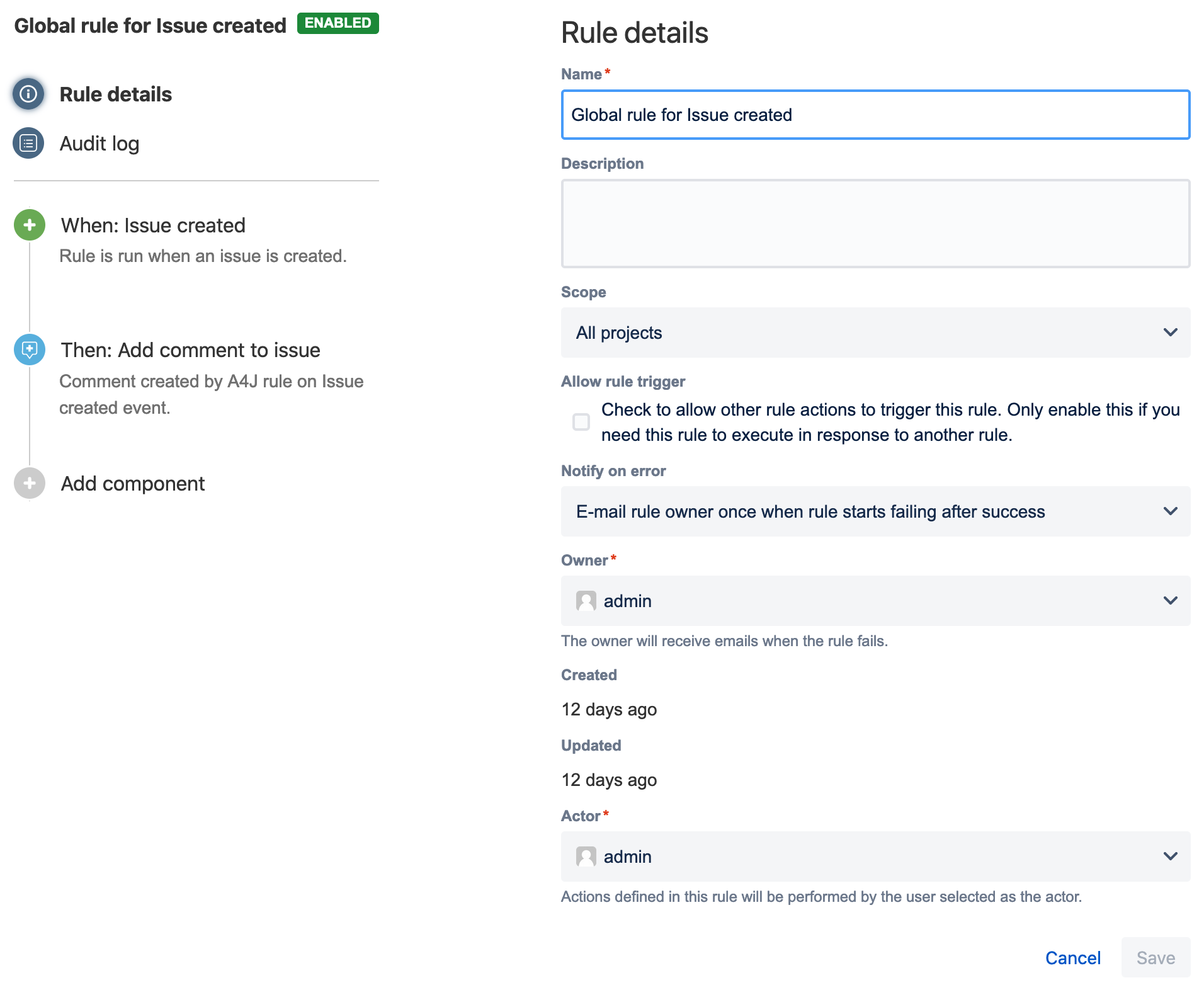This screenshot has width=1204, height=990.
Task: Click the Owner admin avatar icon
Action: (x=586, y=601)
